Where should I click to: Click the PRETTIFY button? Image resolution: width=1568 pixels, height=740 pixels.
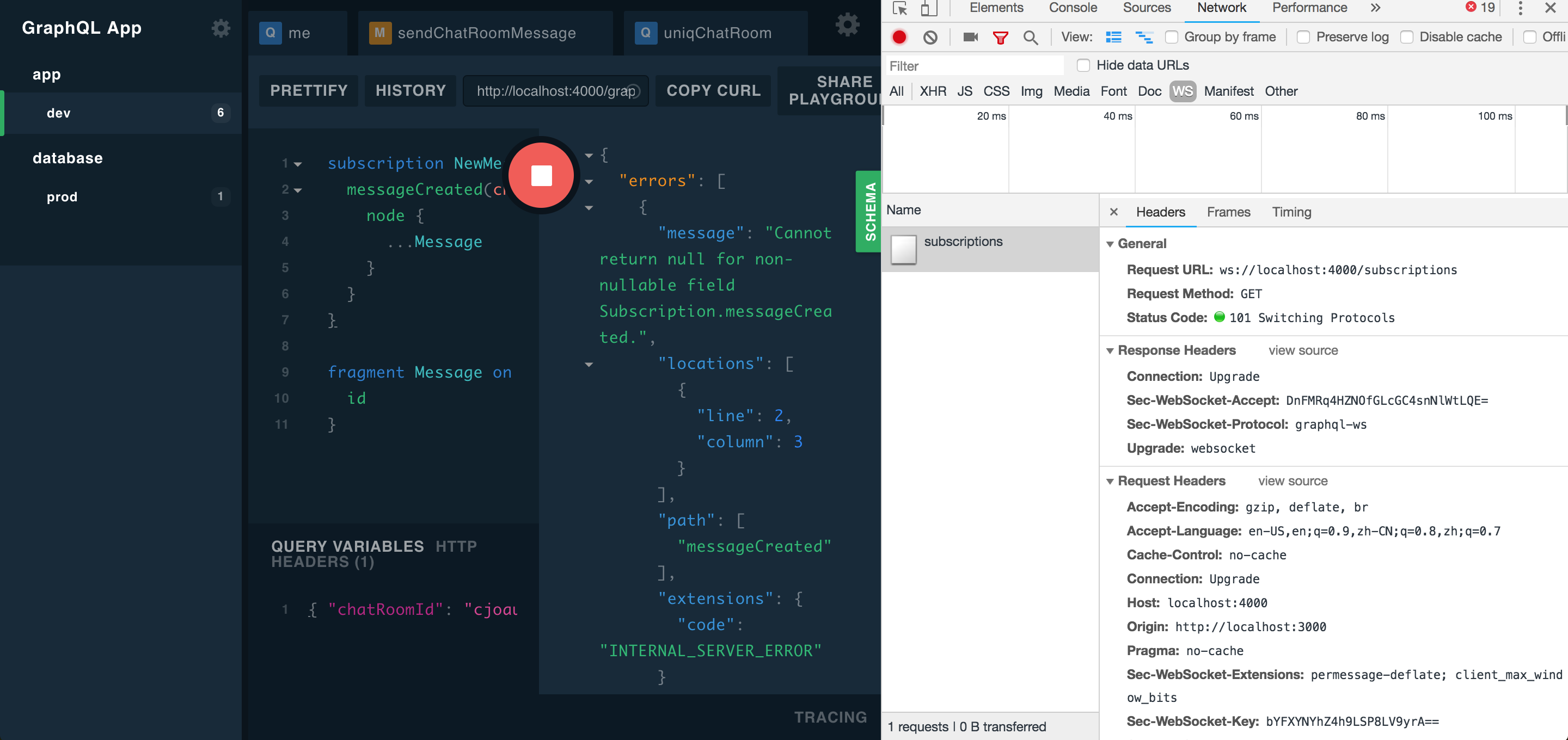(x=309, y=91)
